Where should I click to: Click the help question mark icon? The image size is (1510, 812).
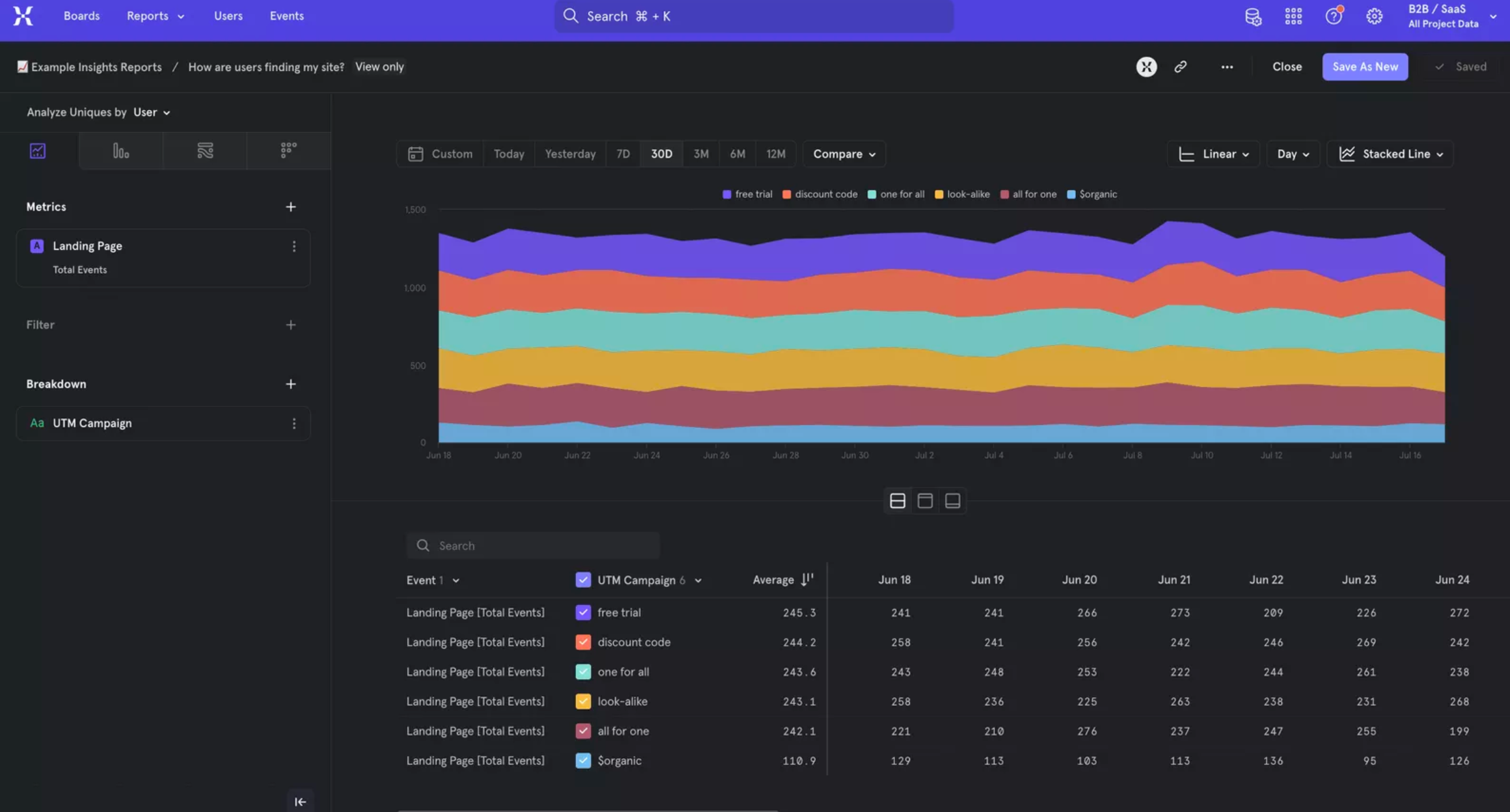click(1334, 16)
